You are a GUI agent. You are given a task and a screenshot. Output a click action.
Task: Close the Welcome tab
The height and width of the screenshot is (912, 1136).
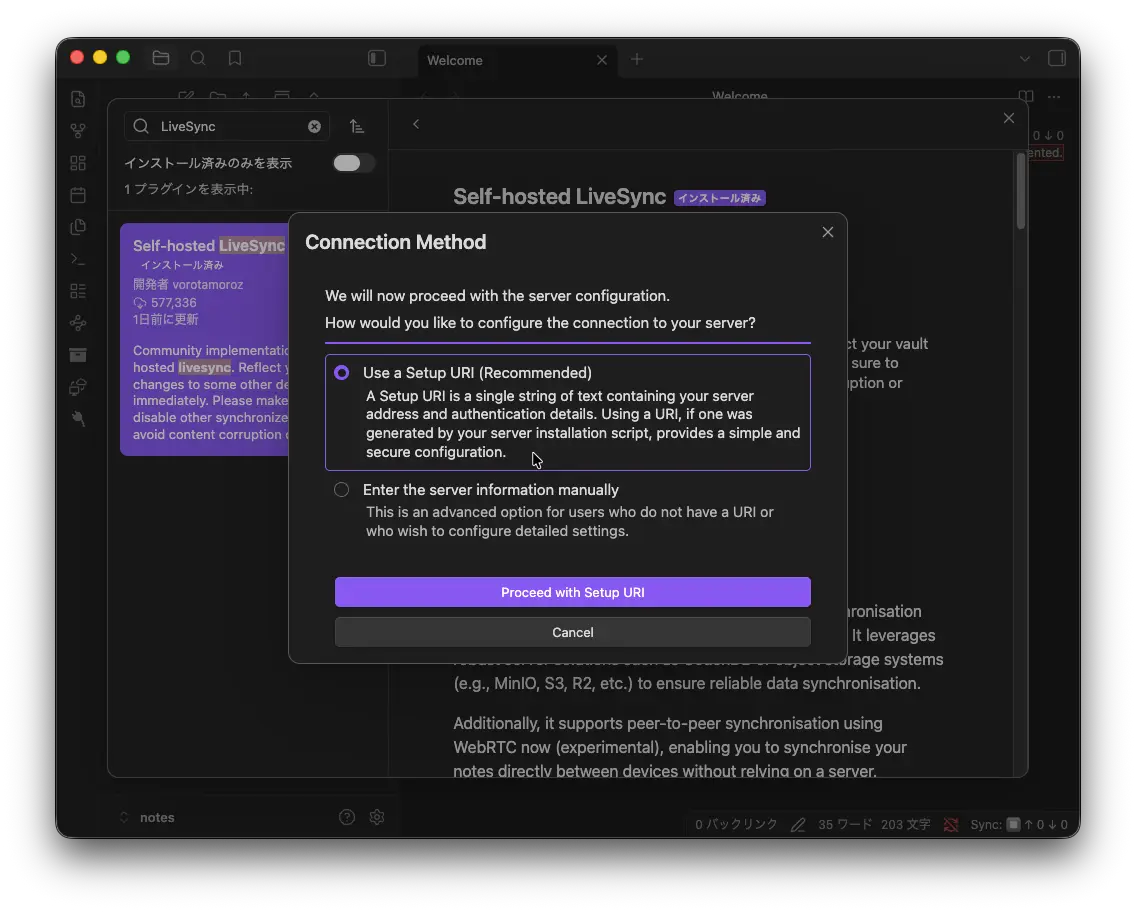point(601,60)
